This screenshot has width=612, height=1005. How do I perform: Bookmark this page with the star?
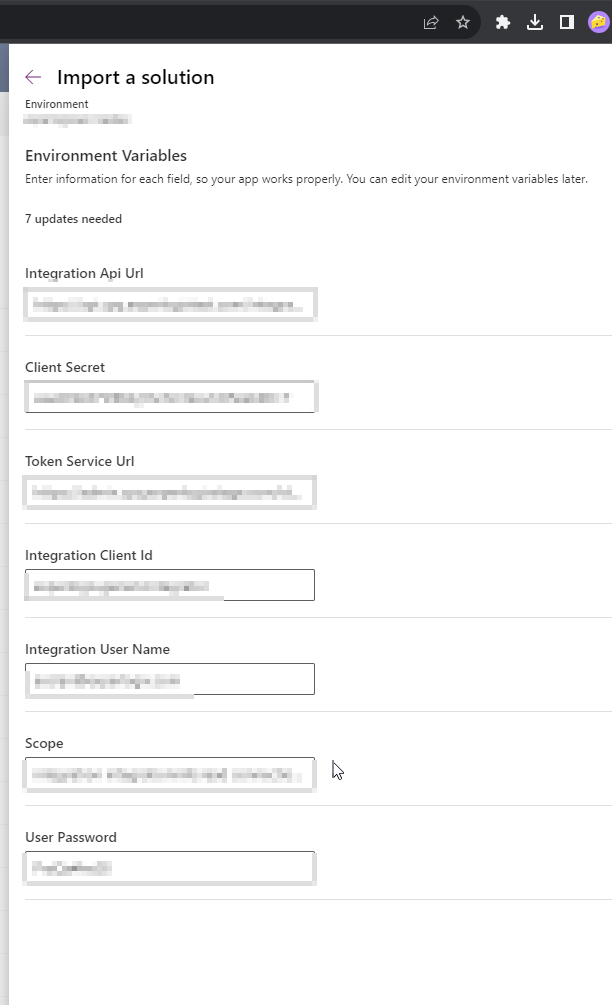(x=463, y=23)
